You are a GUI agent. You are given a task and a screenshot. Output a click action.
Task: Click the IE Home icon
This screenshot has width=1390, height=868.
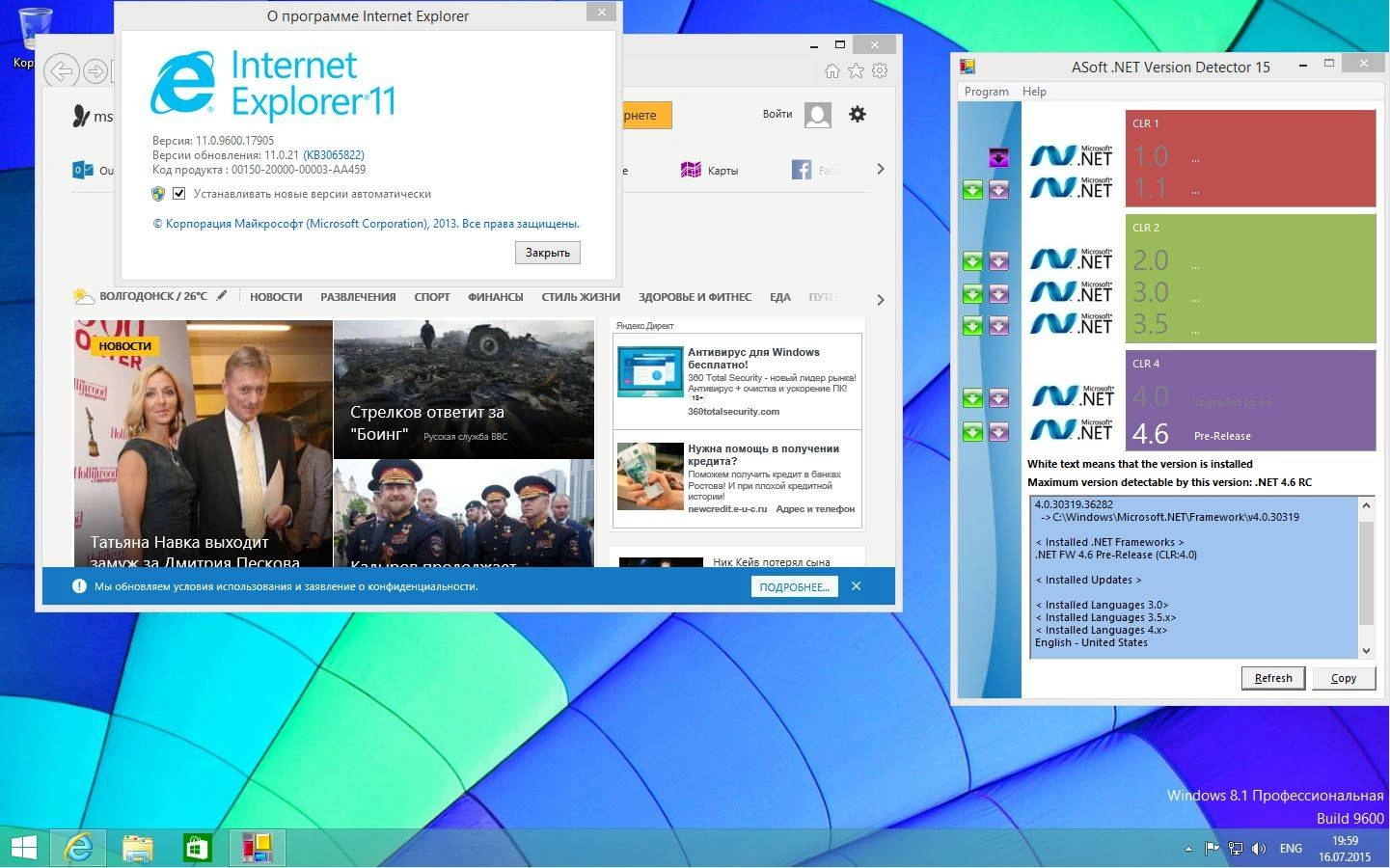832,70
